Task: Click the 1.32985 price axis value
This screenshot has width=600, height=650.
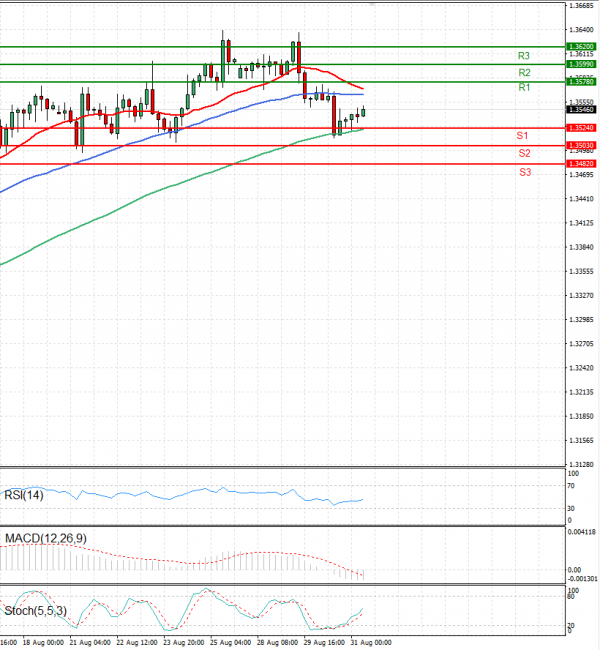Action: [x=582, y=320]
